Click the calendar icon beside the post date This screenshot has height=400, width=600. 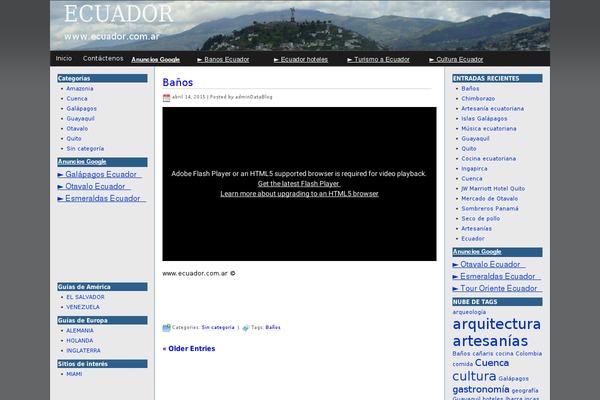pyautogui.click(x=166, y=98)
